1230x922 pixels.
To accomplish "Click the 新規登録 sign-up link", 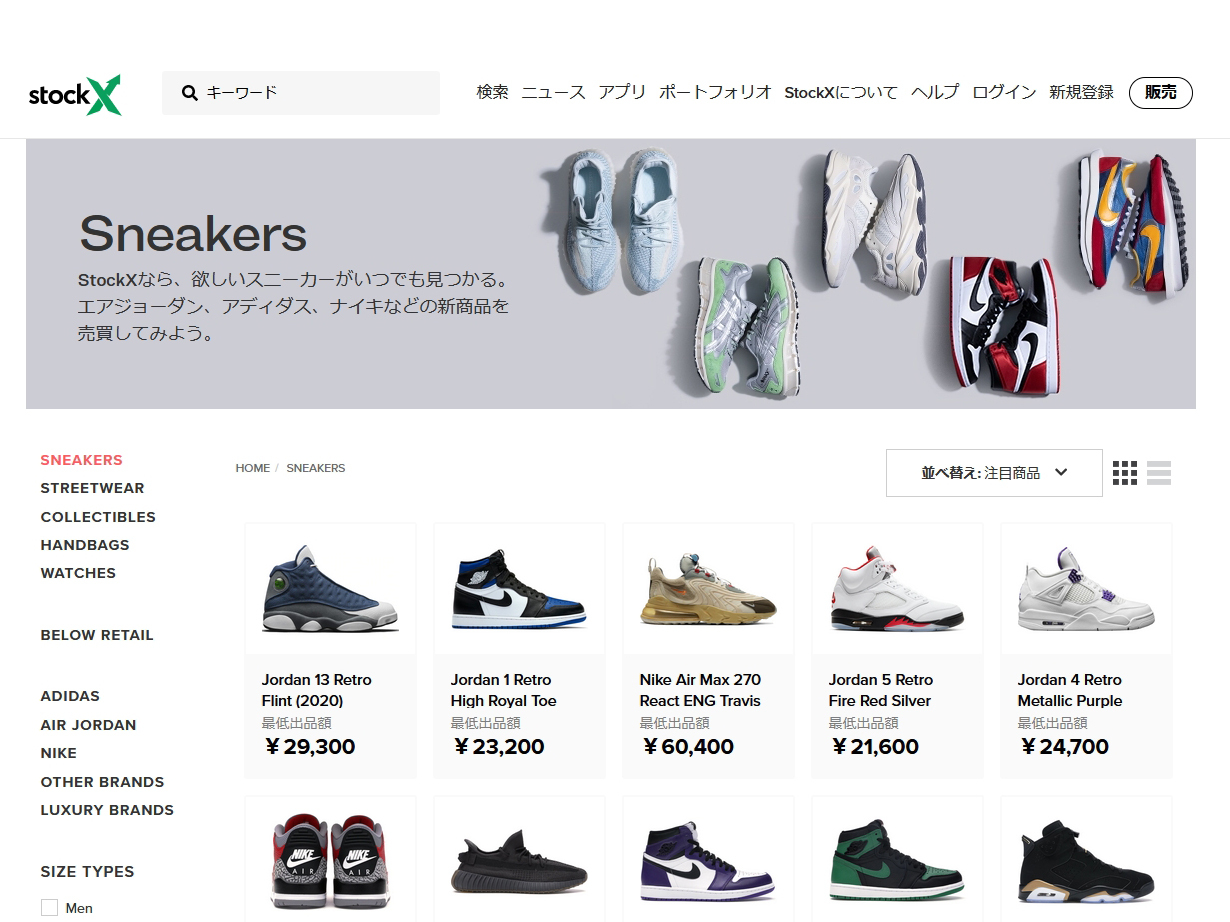I will [x=1081, y=92].
